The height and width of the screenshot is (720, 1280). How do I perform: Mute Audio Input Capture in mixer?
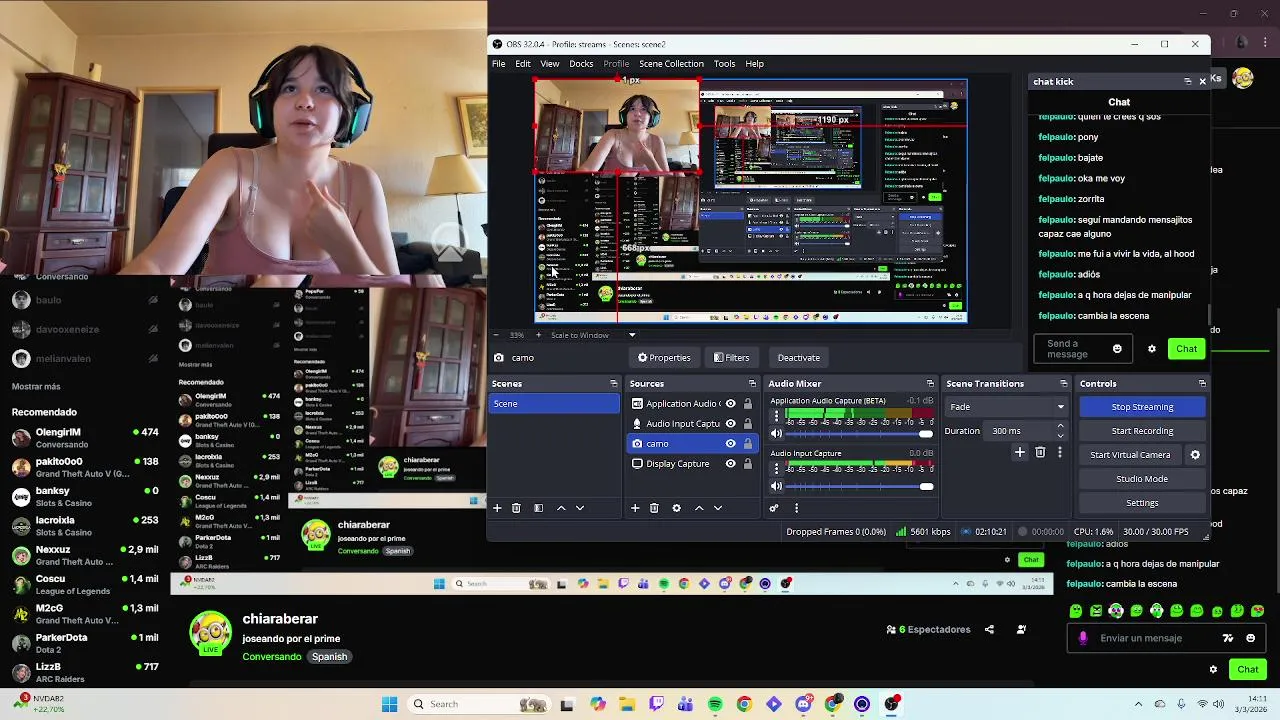coord(776,487)
